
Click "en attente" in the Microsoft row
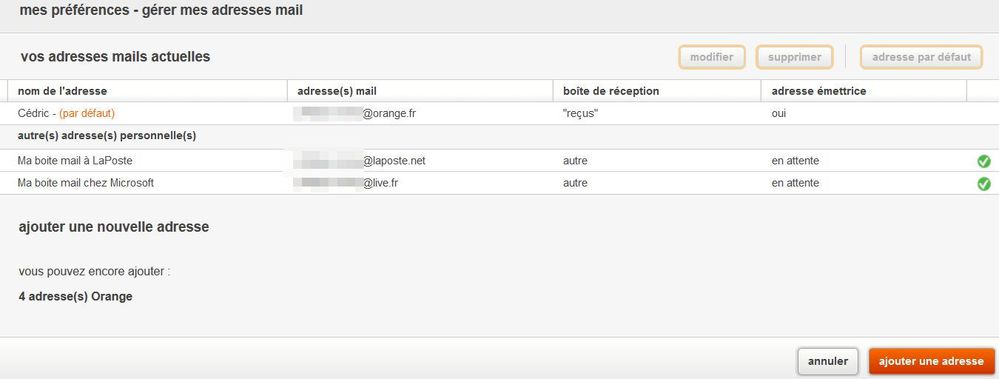[795, 183]
